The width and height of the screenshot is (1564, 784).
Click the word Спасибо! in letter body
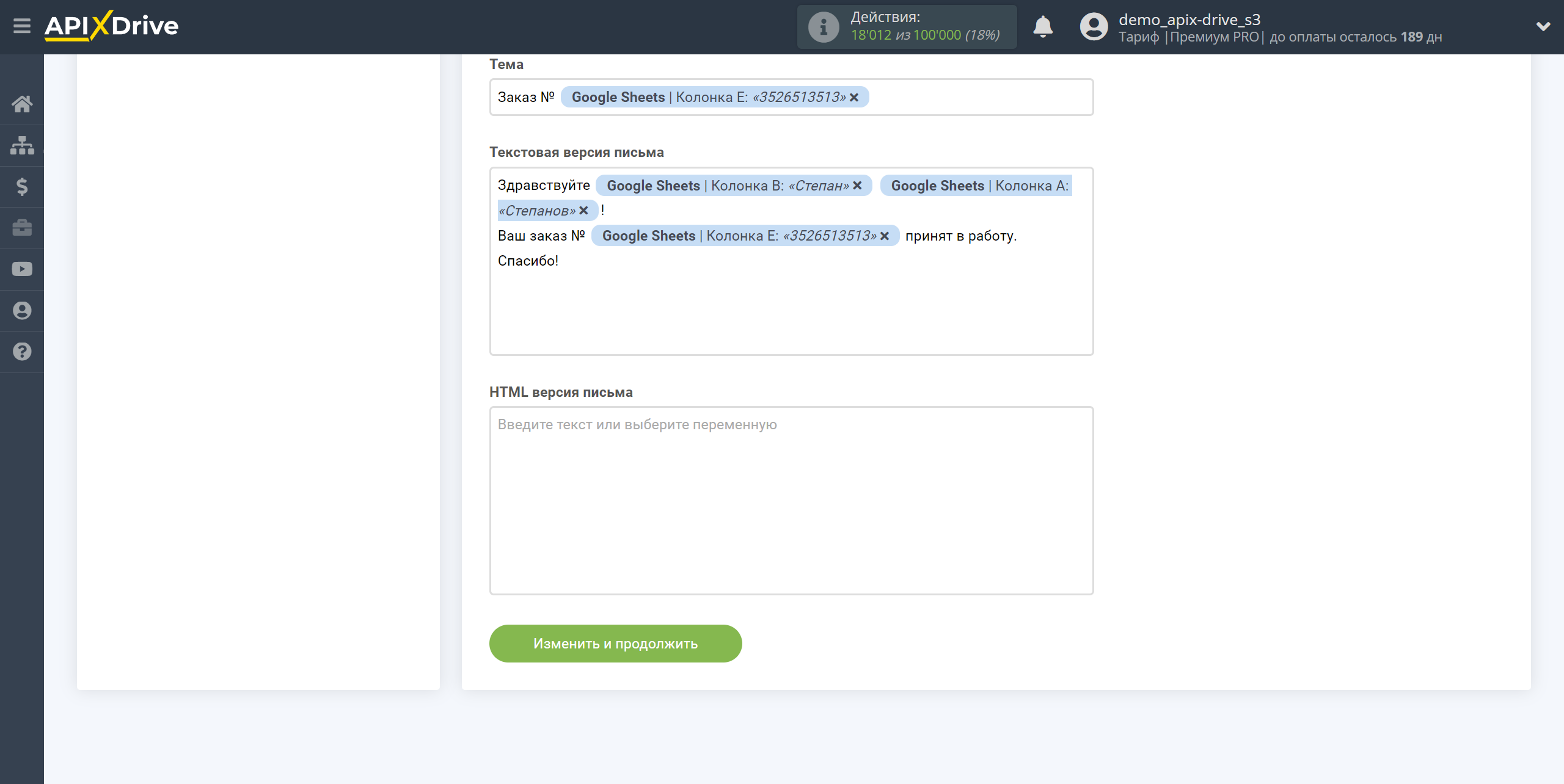point(528,261)
